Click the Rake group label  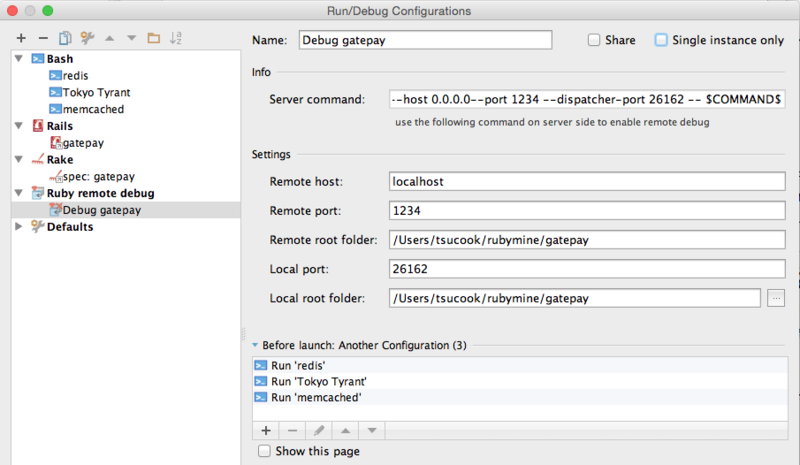pyautogui.click(x=60, y=159)
